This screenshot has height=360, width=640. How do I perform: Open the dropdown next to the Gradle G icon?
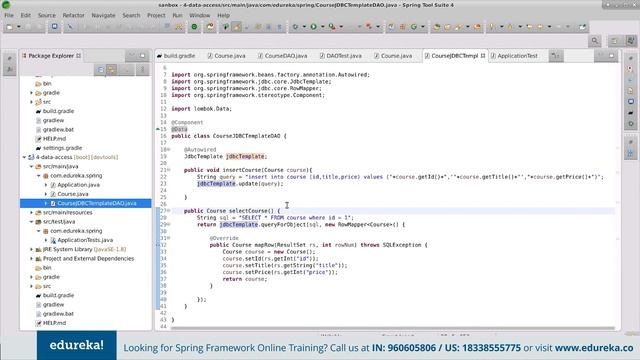coord(423,27)
